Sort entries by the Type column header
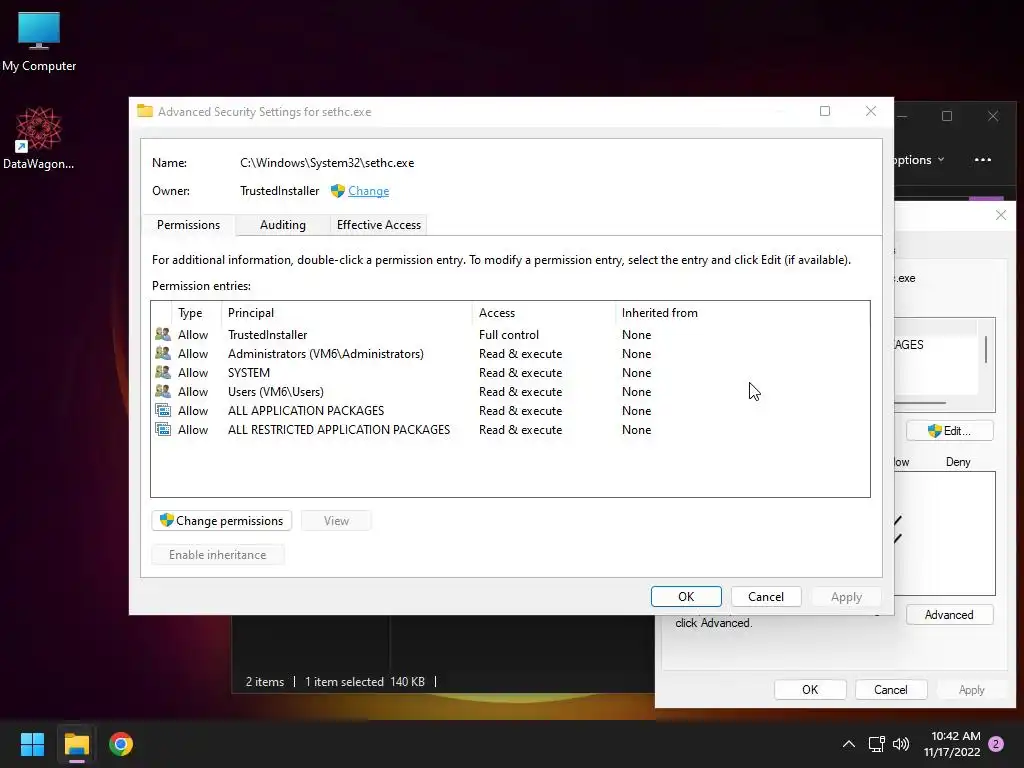 coord(190,313)
